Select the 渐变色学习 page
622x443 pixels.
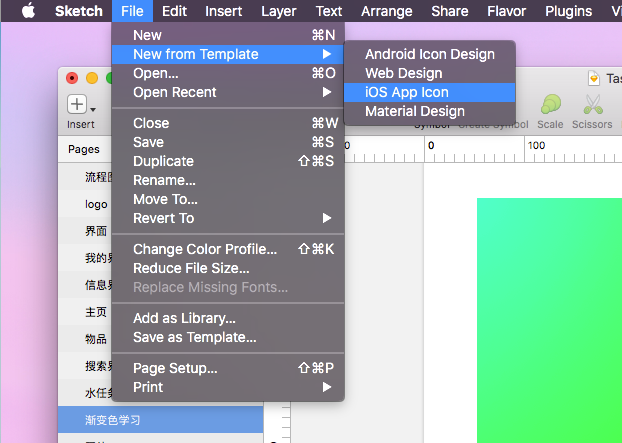tap(161, 420)
